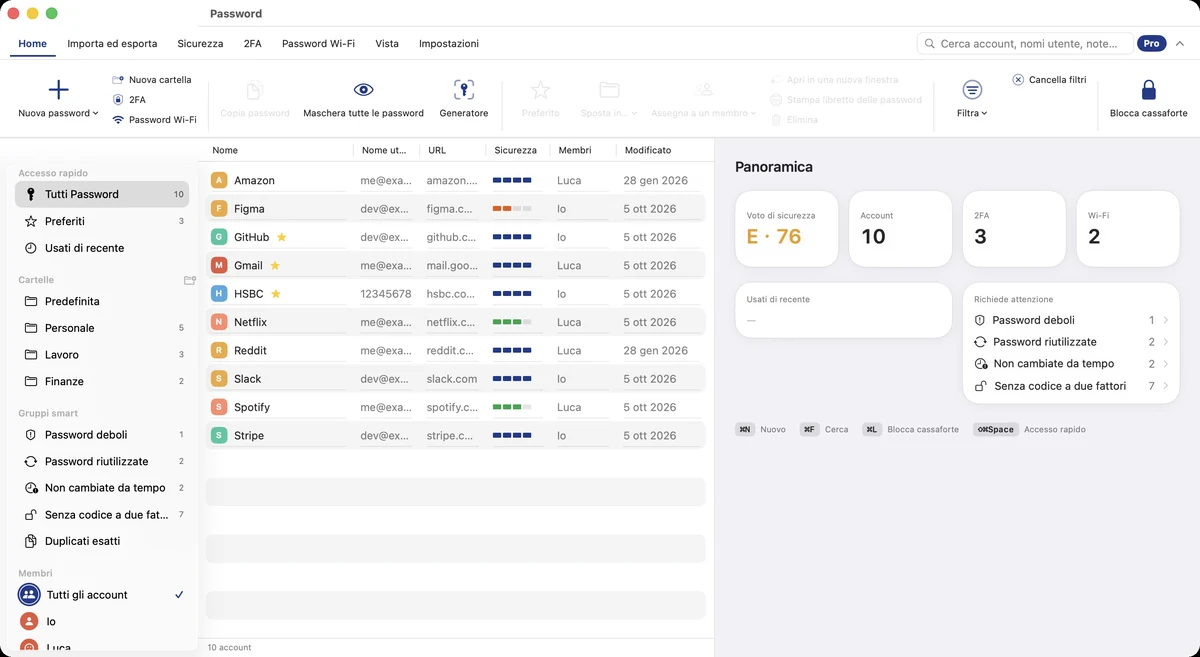Click the Stripe account letter icon
This screenshot has width=1200, height=657.
point(219,436)
